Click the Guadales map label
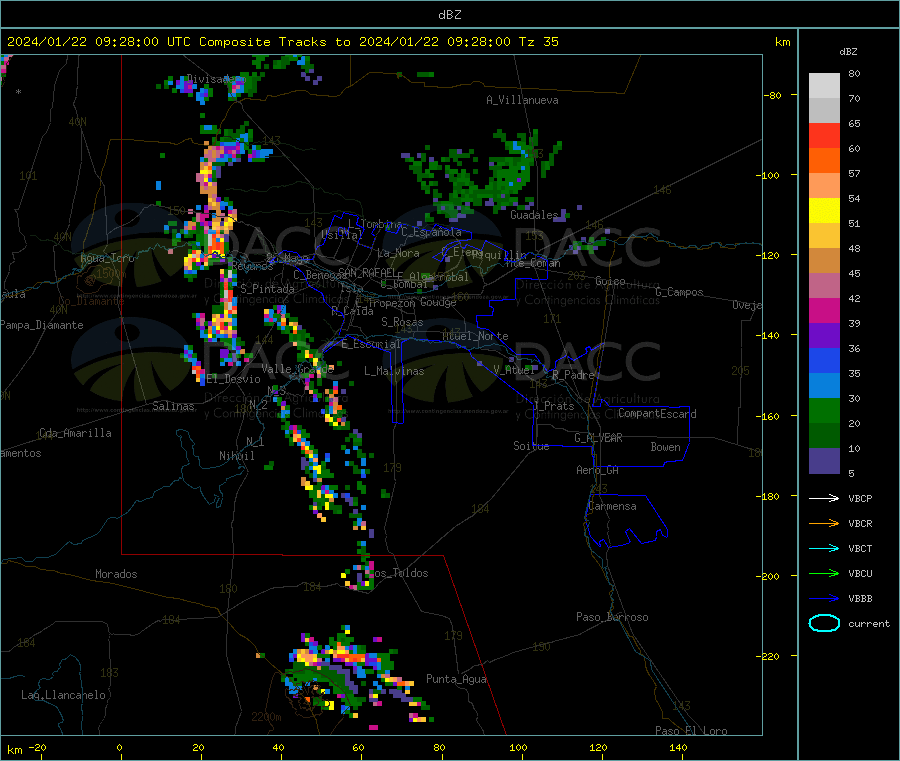900x761 pixels. pos(534,215)
